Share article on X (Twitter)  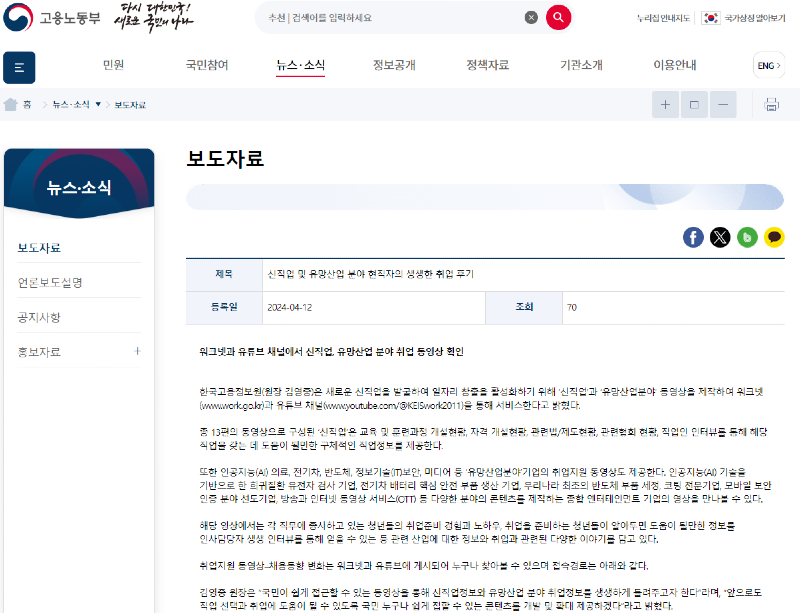point(720,237)
